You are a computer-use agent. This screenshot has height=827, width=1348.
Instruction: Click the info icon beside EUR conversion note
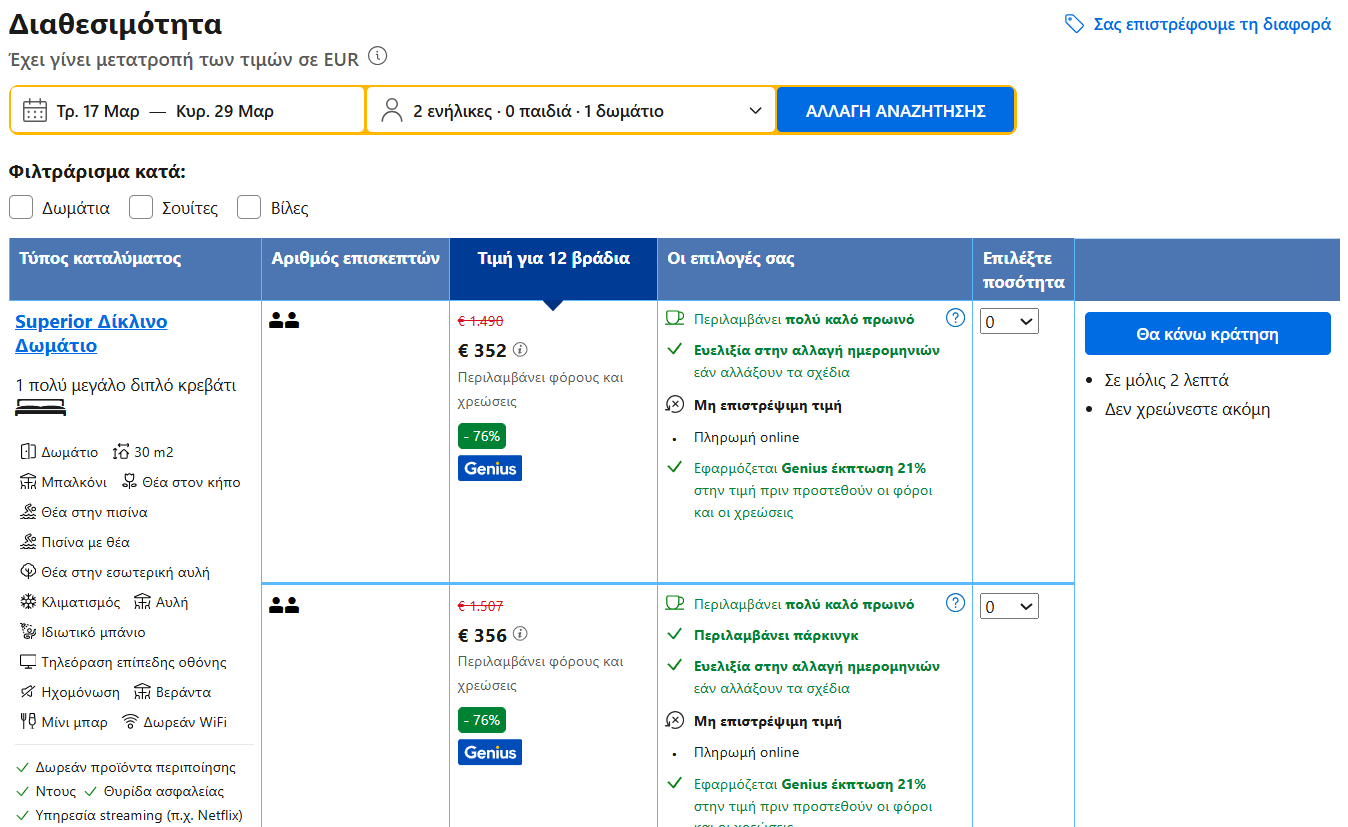(377, 56)
